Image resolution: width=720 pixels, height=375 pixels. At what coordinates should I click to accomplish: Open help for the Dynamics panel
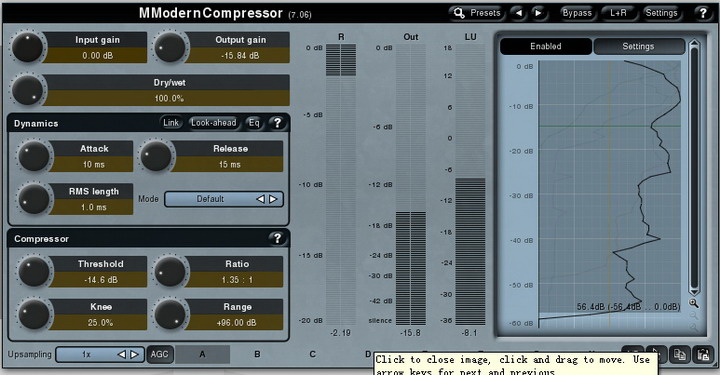277,123
